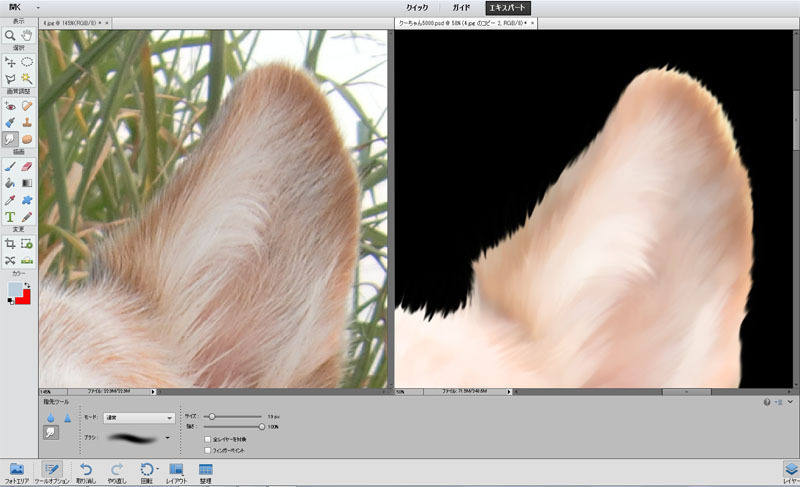Reset colors to default black and white

(11, 301)
